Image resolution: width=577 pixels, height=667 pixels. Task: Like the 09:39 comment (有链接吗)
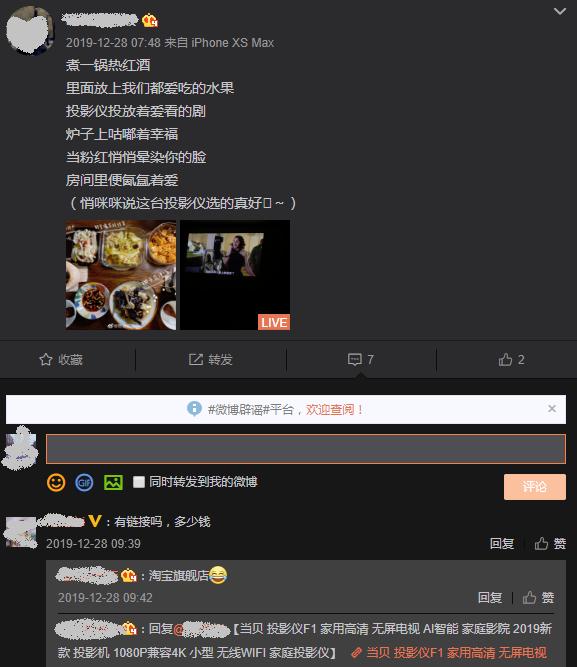point(550,544)
